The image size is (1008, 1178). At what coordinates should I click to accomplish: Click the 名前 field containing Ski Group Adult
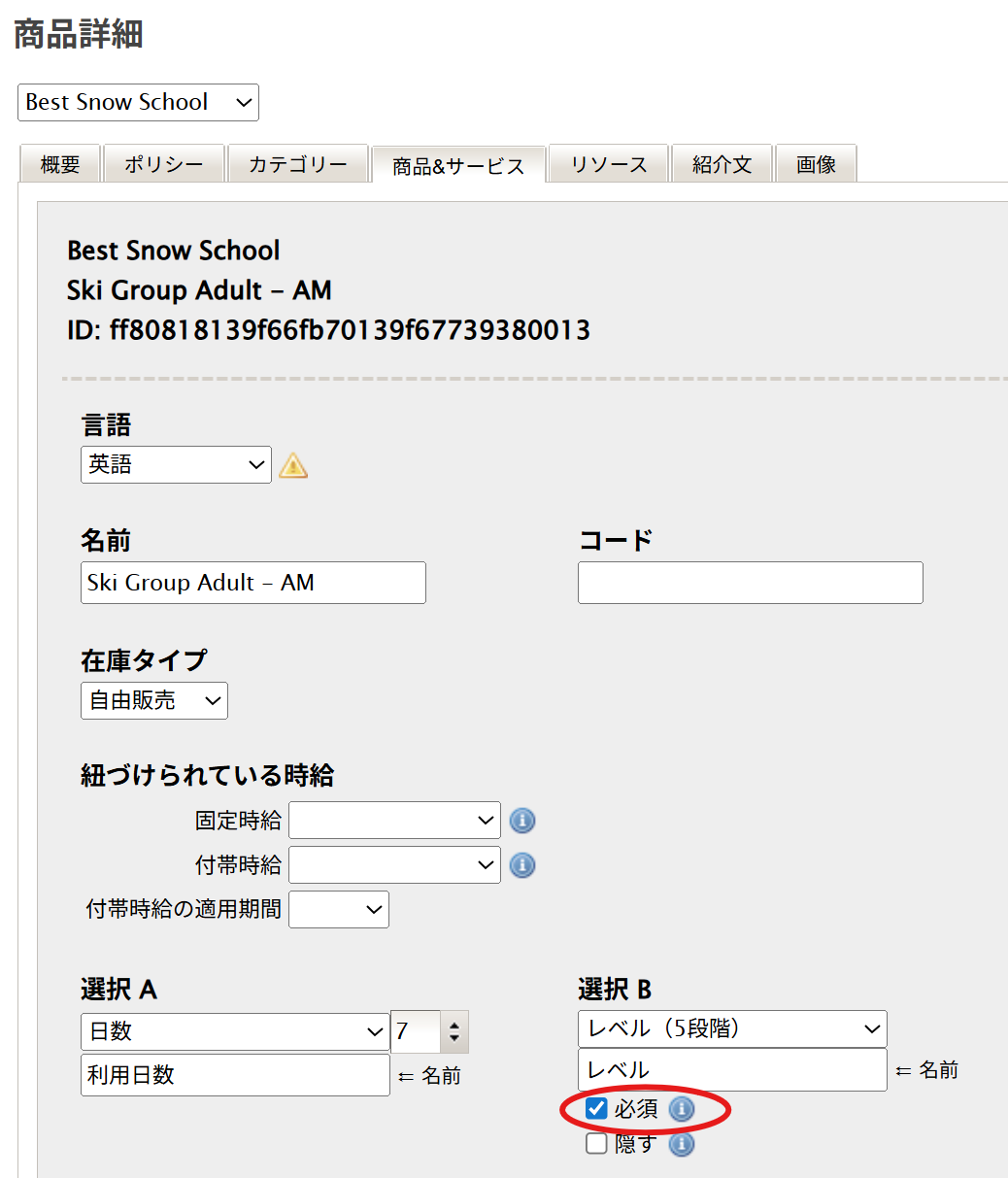tap(252, 583)
